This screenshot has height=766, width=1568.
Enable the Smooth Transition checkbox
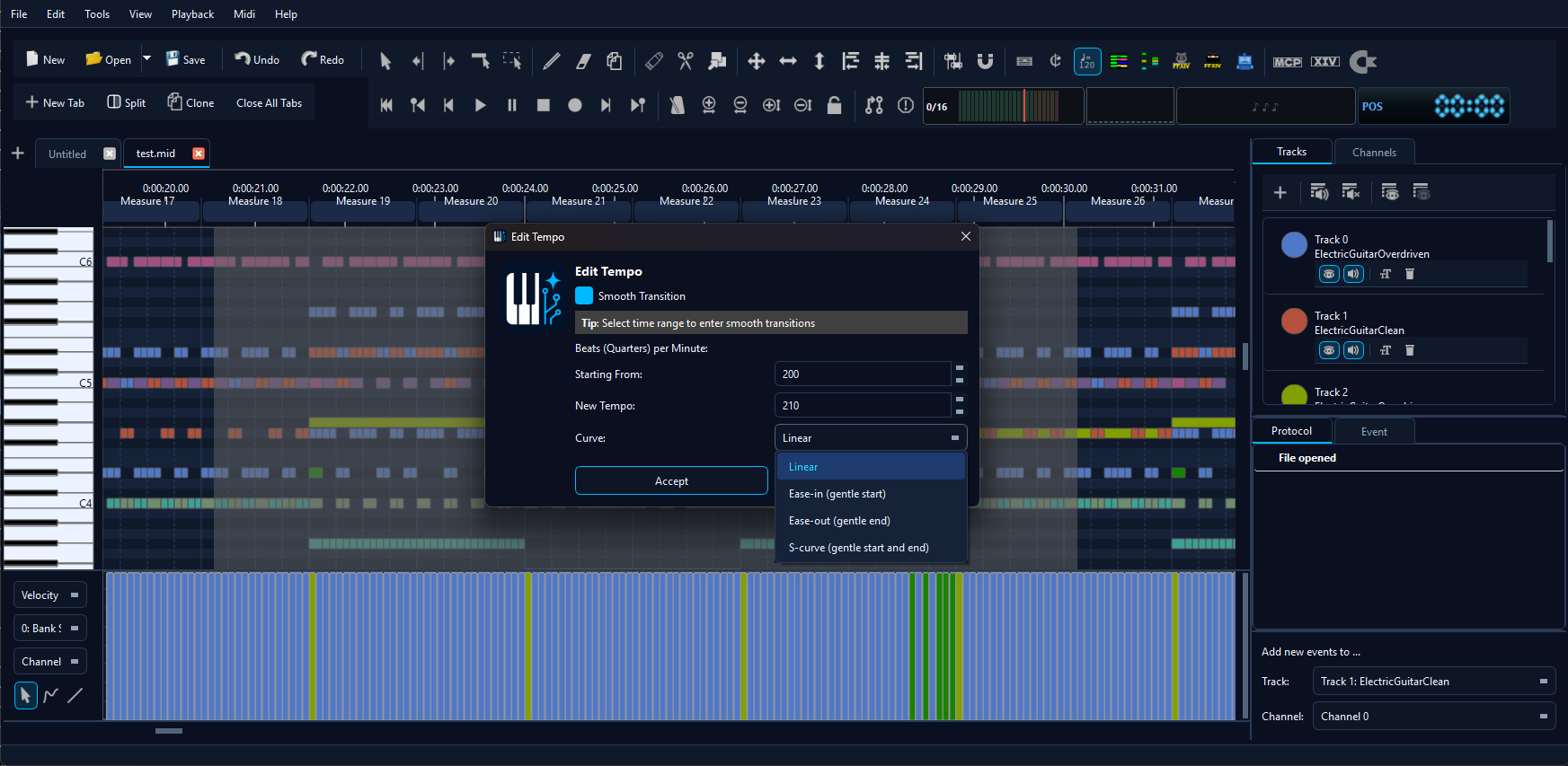click(584, 295)
